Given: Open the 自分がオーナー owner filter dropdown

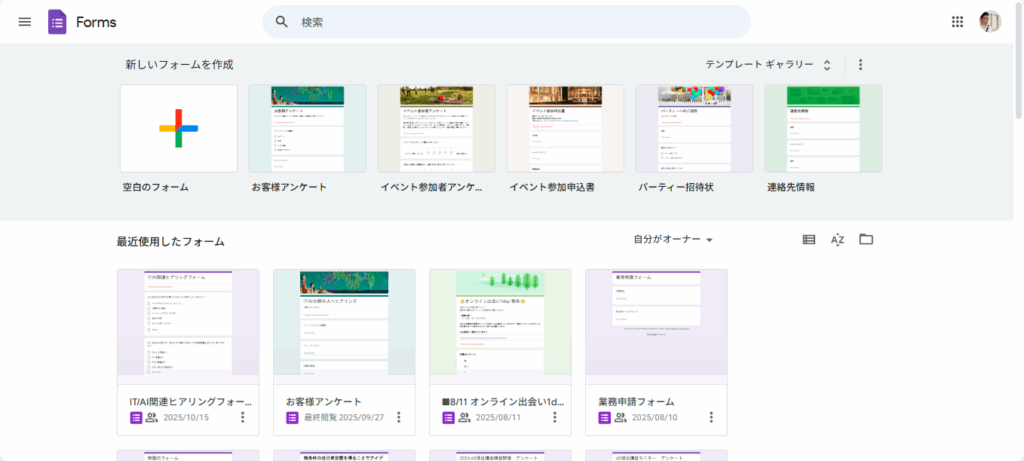Looking at the screenshot, I should pyautogui.click(x=673, y=240).
